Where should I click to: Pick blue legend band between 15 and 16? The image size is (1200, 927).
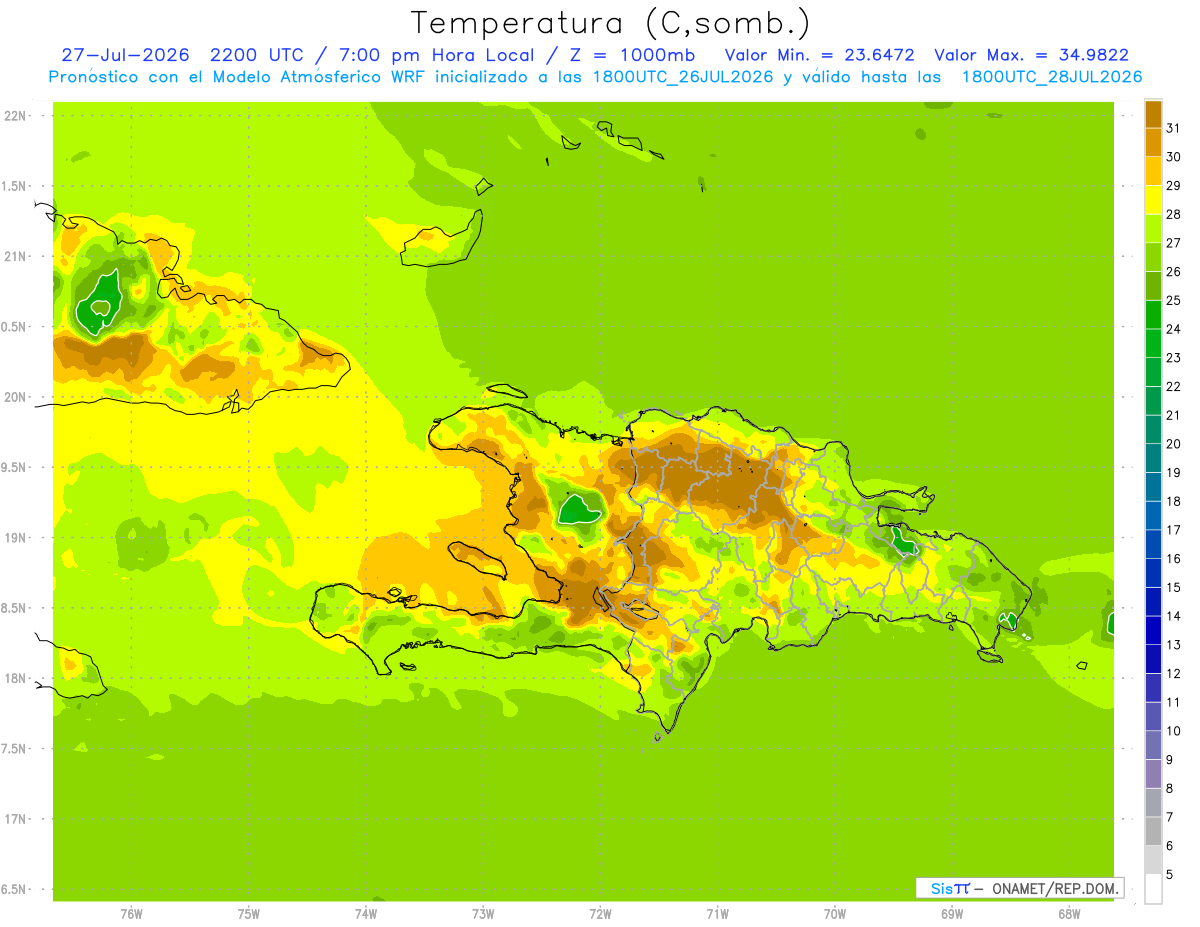[x=1153, y=573]
